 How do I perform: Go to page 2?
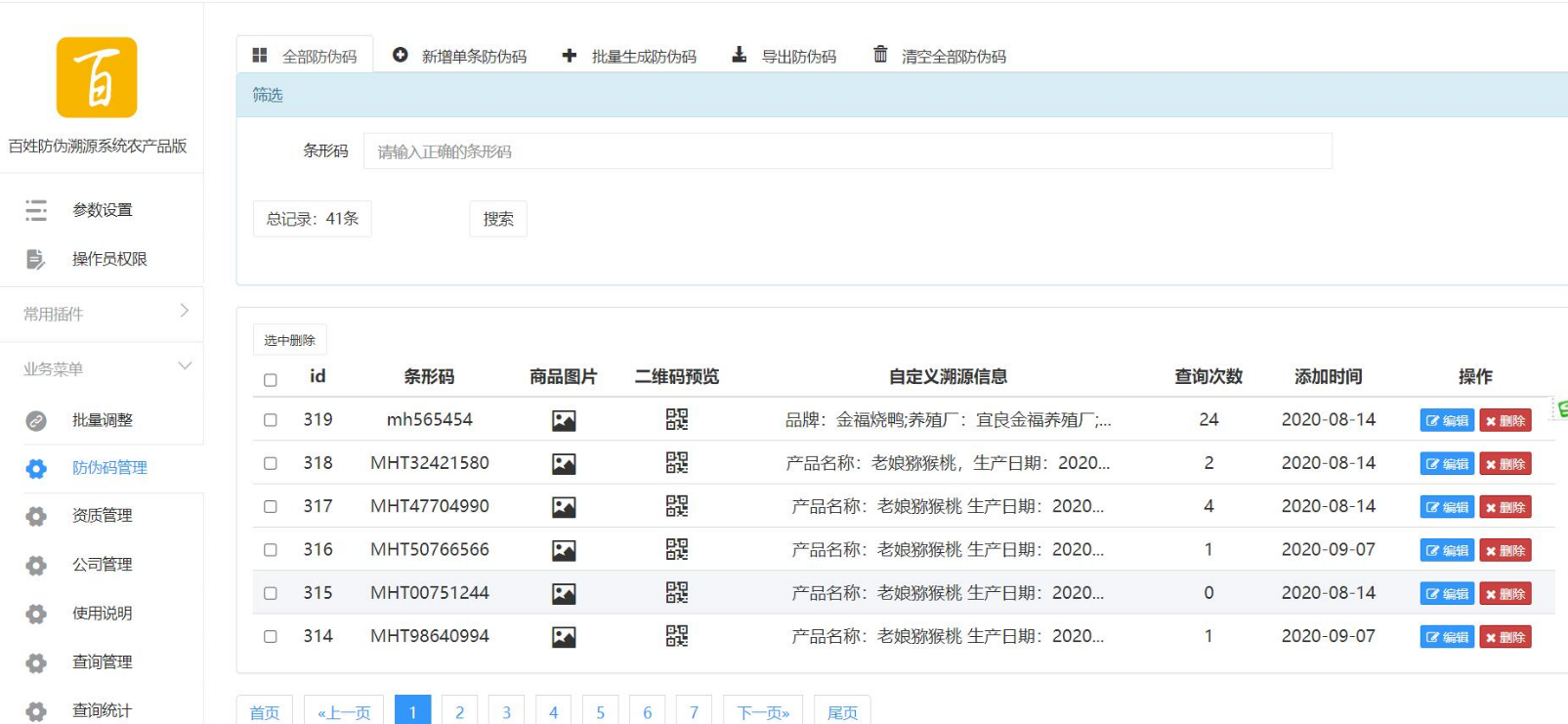pos(459,712)
